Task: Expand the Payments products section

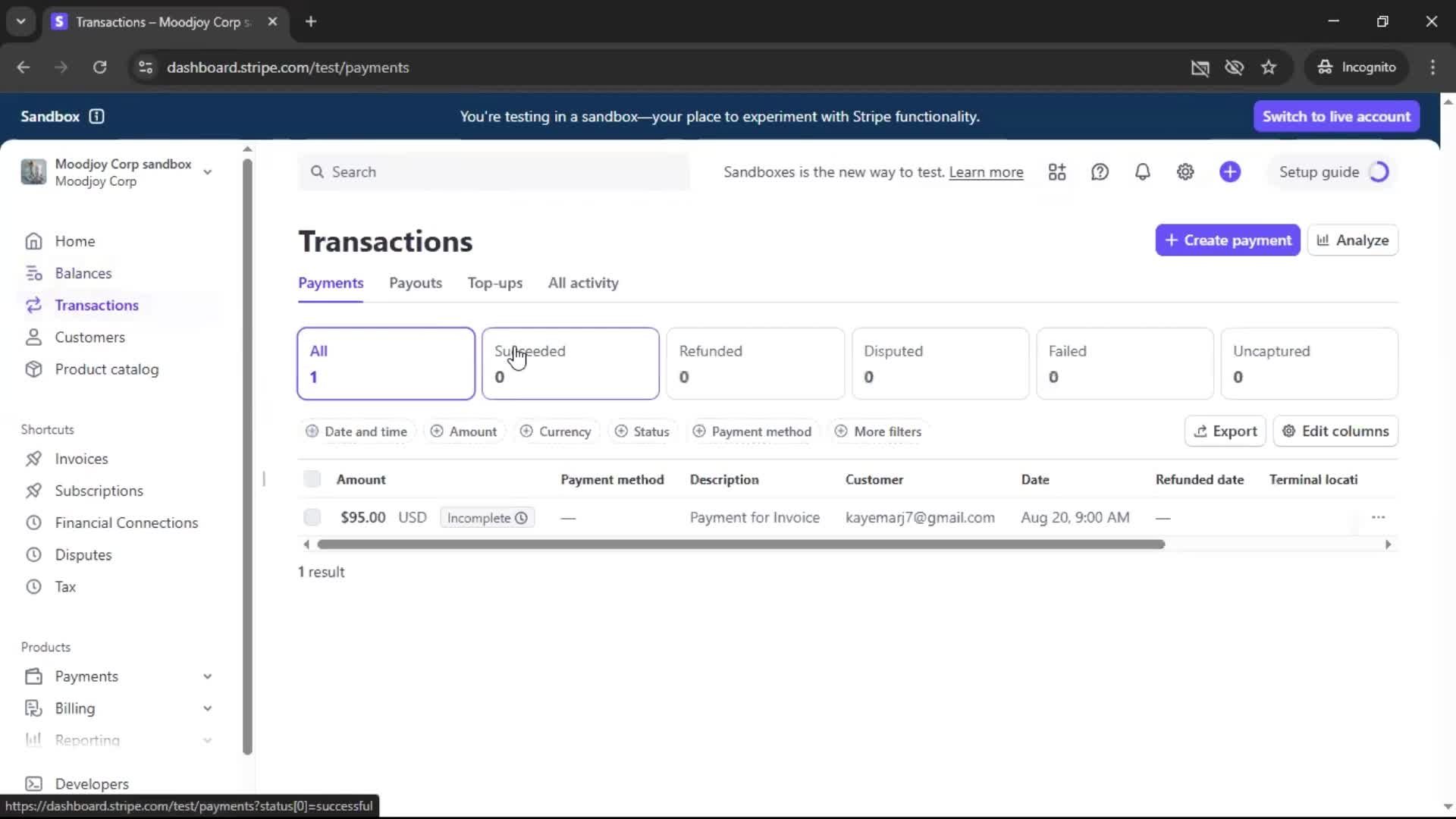Action: (x=207, y=676)
